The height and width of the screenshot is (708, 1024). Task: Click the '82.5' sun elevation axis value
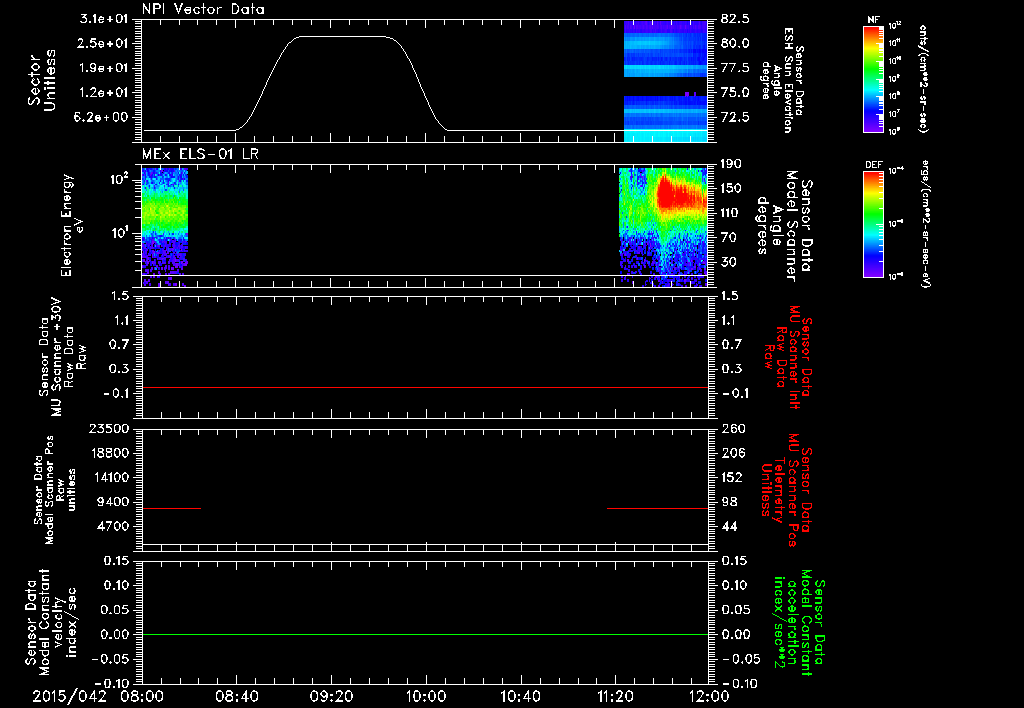(735, 19)
